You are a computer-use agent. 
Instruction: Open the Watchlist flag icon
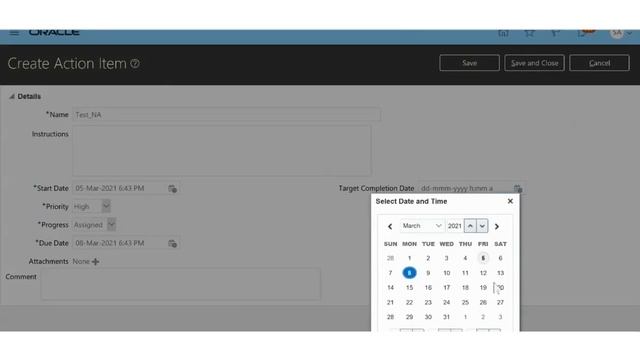coord(555,33)
